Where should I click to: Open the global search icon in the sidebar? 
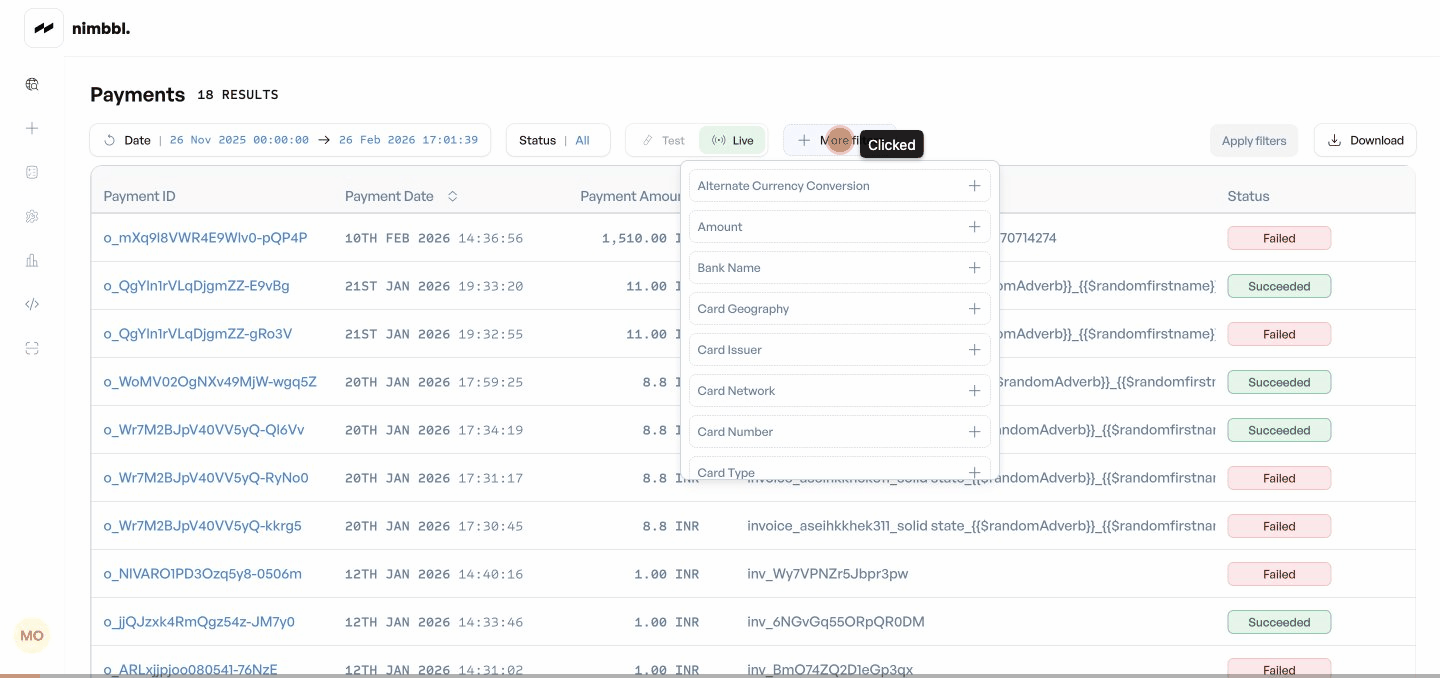click(x=31, y=84)
